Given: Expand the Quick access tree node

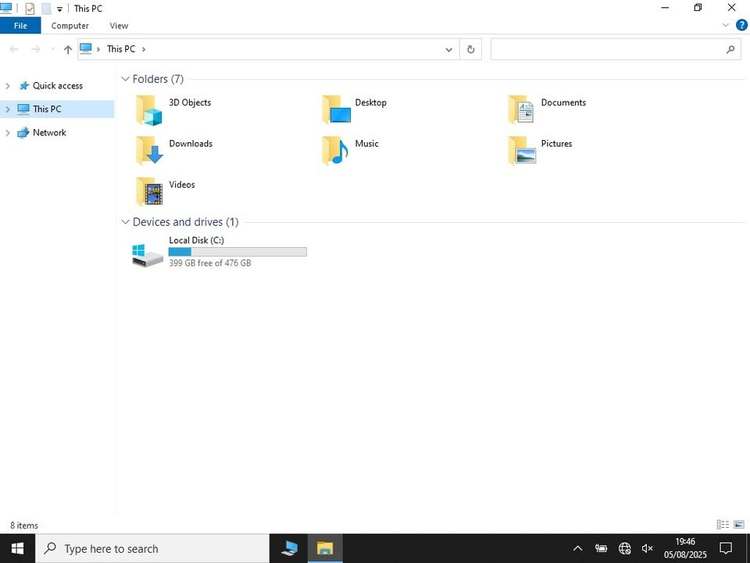Looking at the screenshot, I should (x=7, y=86).
